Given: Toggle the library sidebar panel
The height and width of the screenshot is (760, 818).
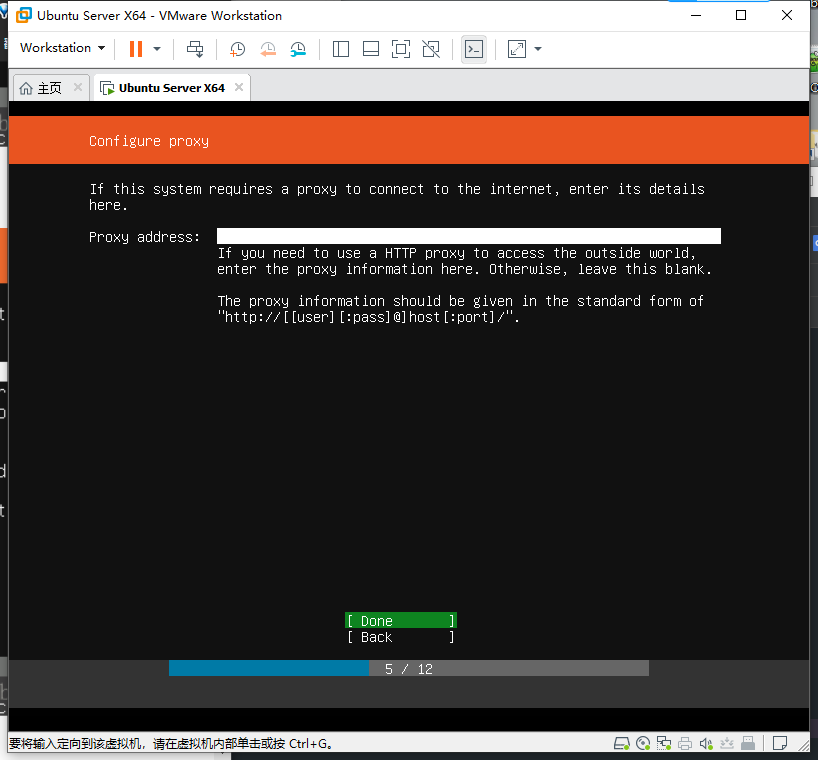Looking at the screenshot, I should point(341,49).
